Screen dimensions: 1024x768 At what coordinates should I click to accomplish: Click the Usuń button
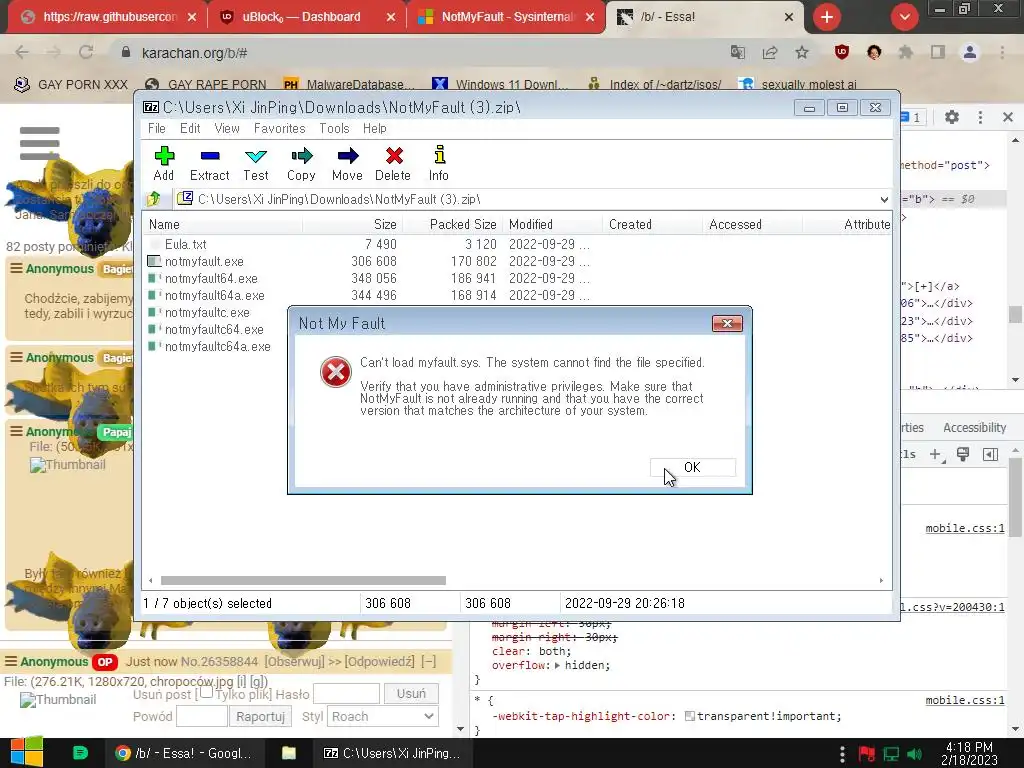[x=411, y=694]
